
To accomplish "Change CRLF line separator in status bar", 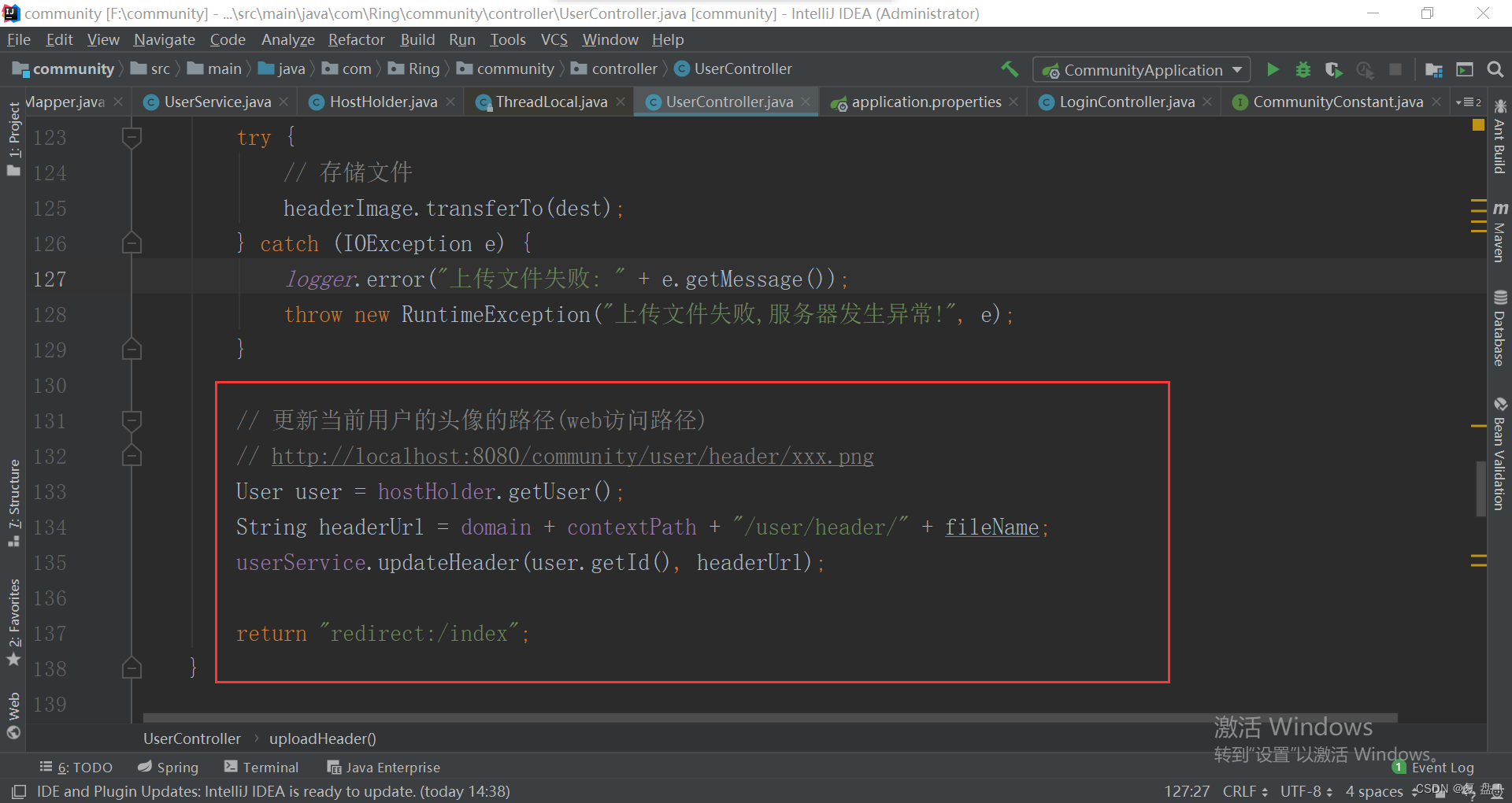I will 1245,791.
